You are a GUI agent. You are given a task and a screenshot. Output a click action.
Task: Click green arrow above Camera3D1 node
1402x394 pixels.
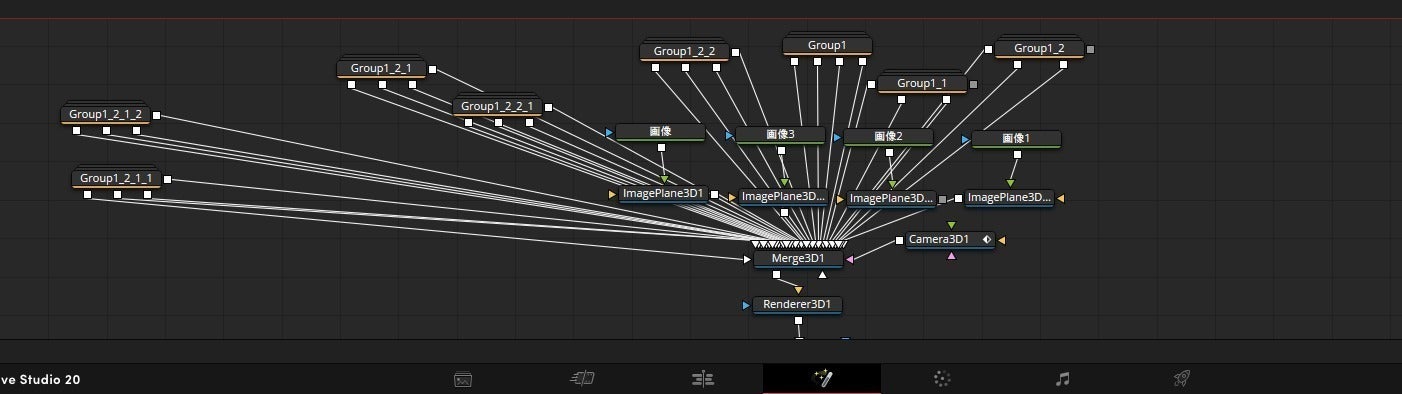coord(951,225)
